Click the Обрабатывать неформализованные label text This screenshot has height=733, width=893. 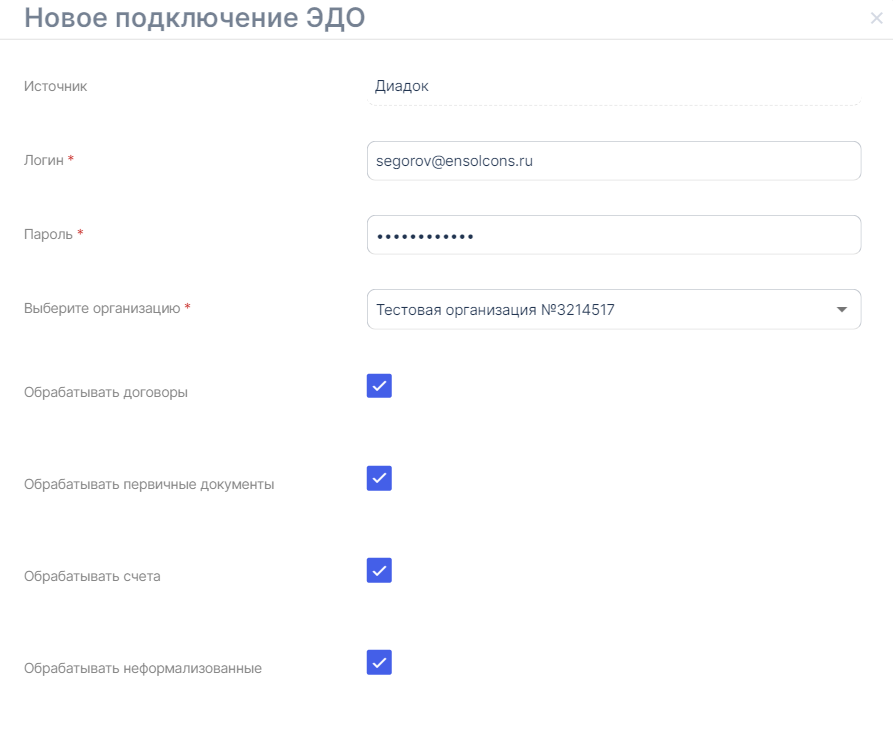(142, 668)
